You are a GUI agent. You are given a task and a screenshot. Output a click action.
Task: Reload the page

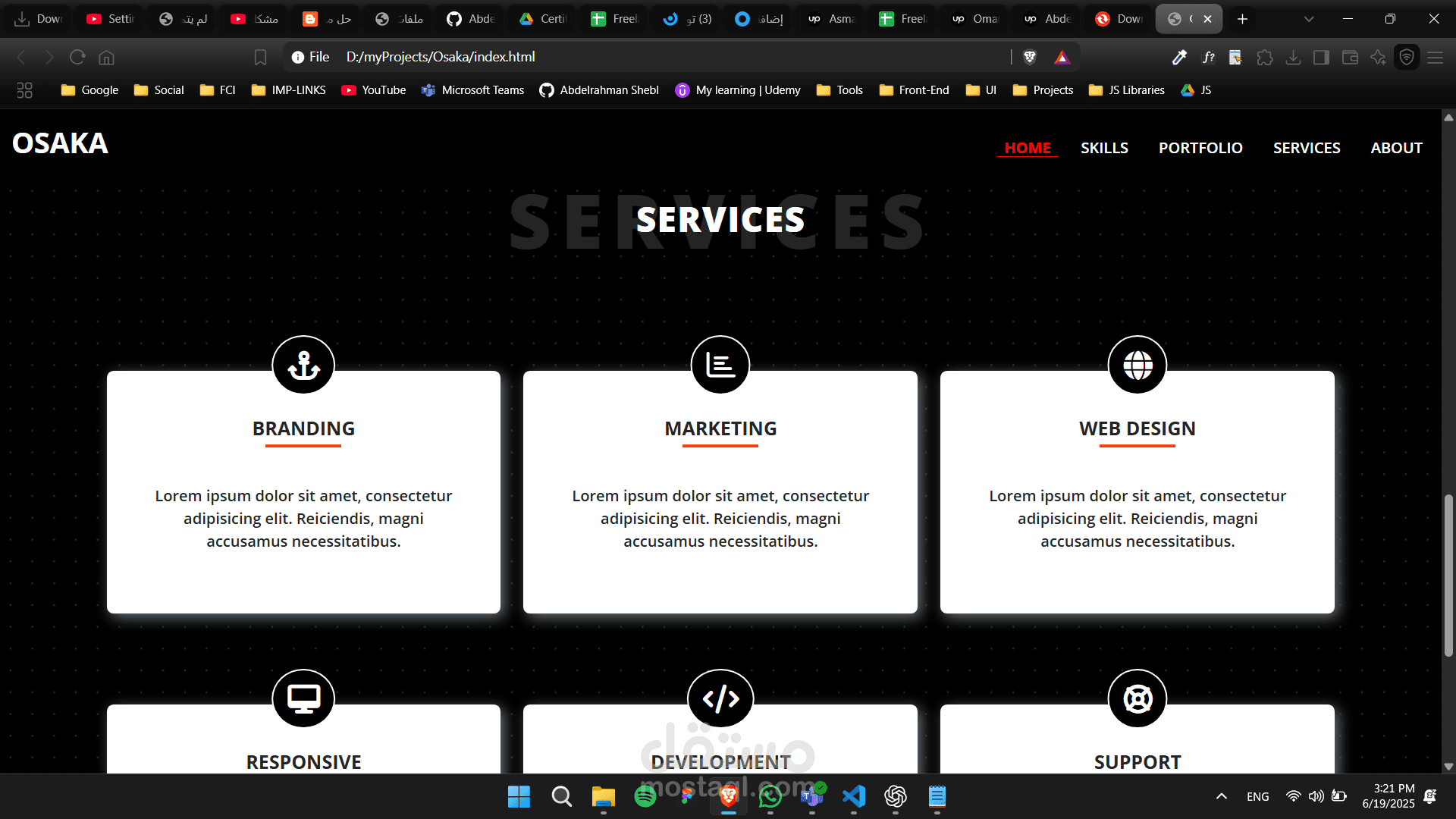tap(77, 57)
